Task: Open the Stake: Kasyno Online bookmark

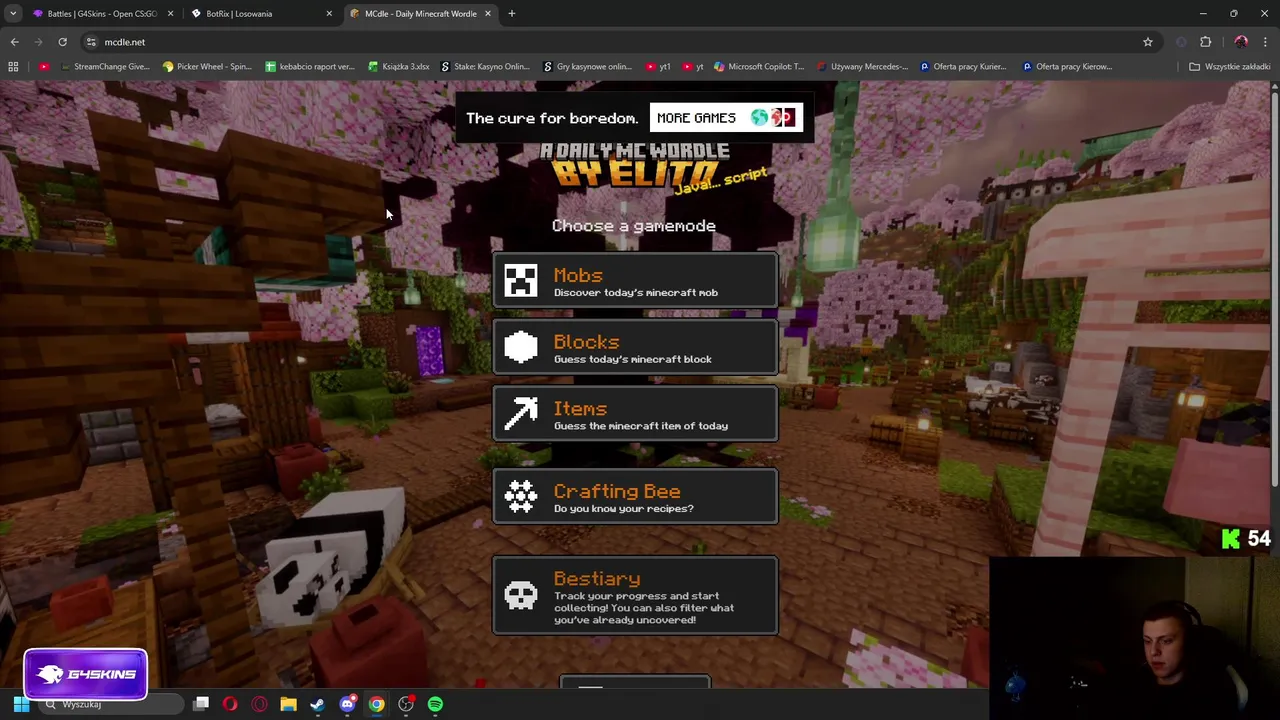Action: pos(485,67)
